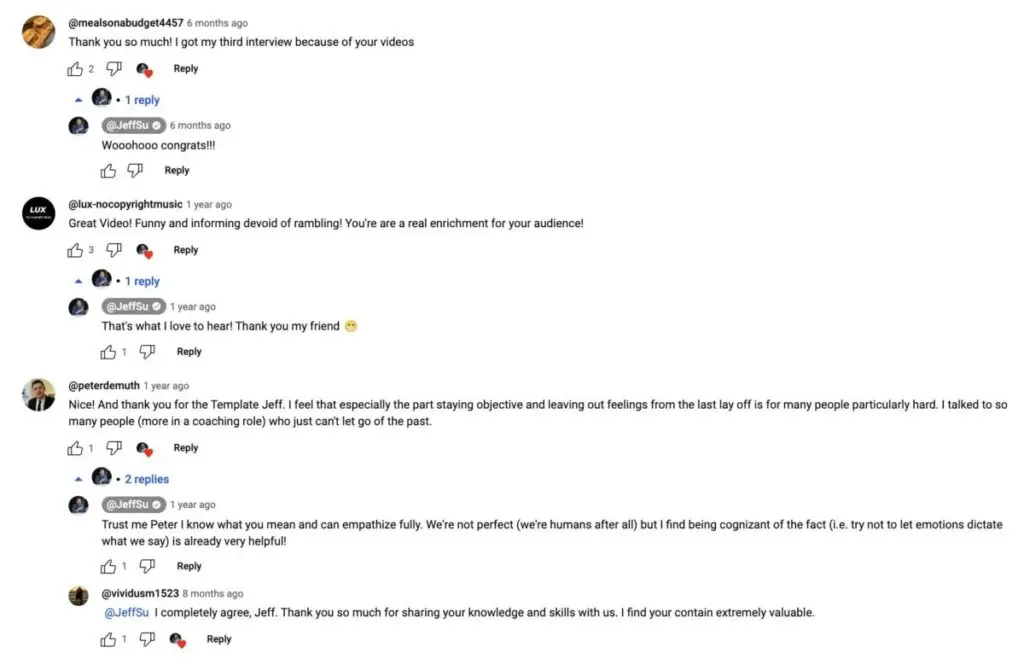Like @peterdemuth's comment about the template
Screen dimensions: 1024x659
point(75,448)
